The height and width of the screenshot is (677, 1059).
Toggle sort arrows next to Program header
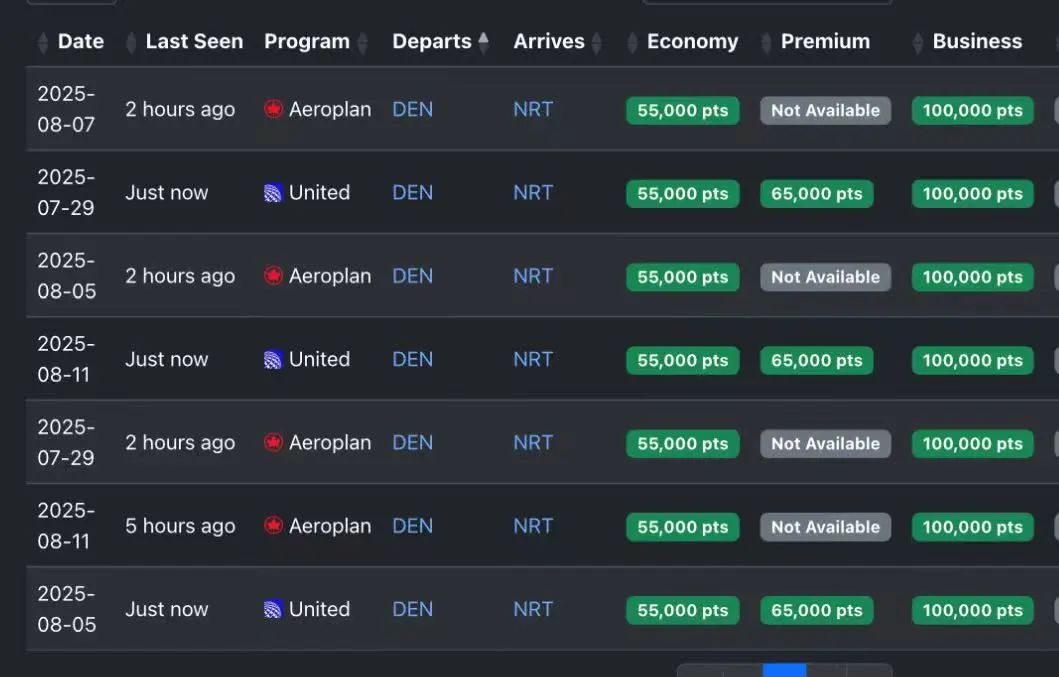(x=363, y=42)
